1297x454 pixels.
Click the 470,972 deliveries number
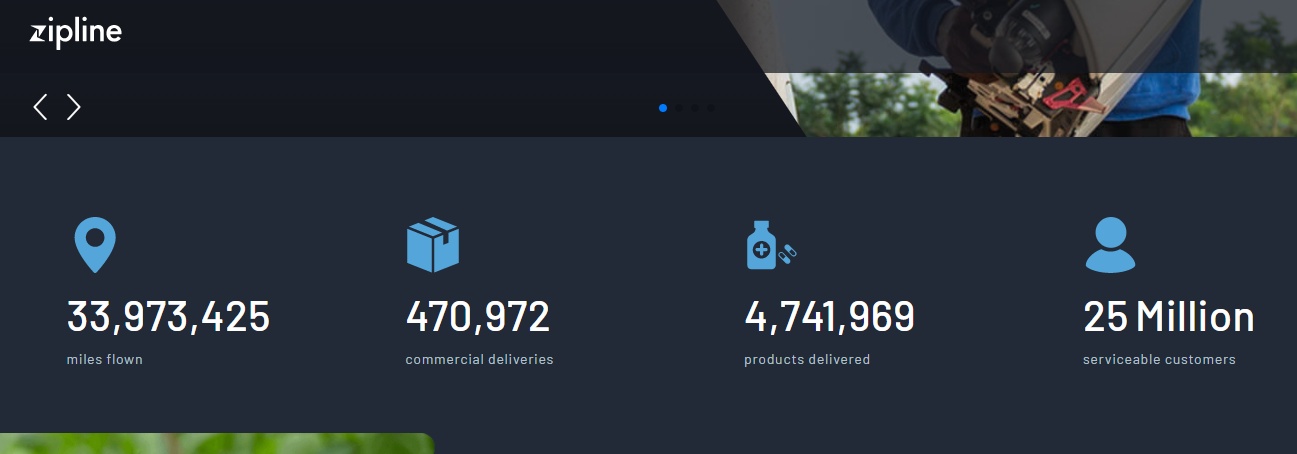click(478, 317)
